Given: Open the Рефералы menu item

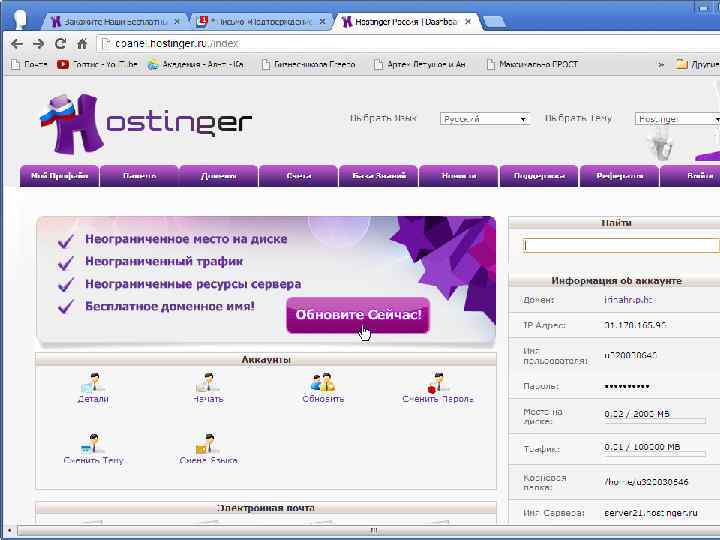Looking at the screenshot, I should (x=619, y=176).
